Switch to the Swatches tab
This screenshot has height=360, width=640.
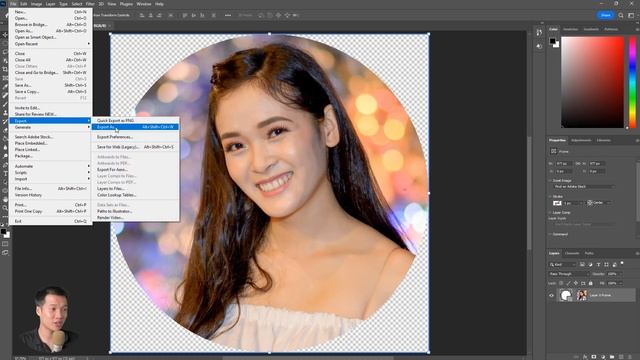point(570,29)
